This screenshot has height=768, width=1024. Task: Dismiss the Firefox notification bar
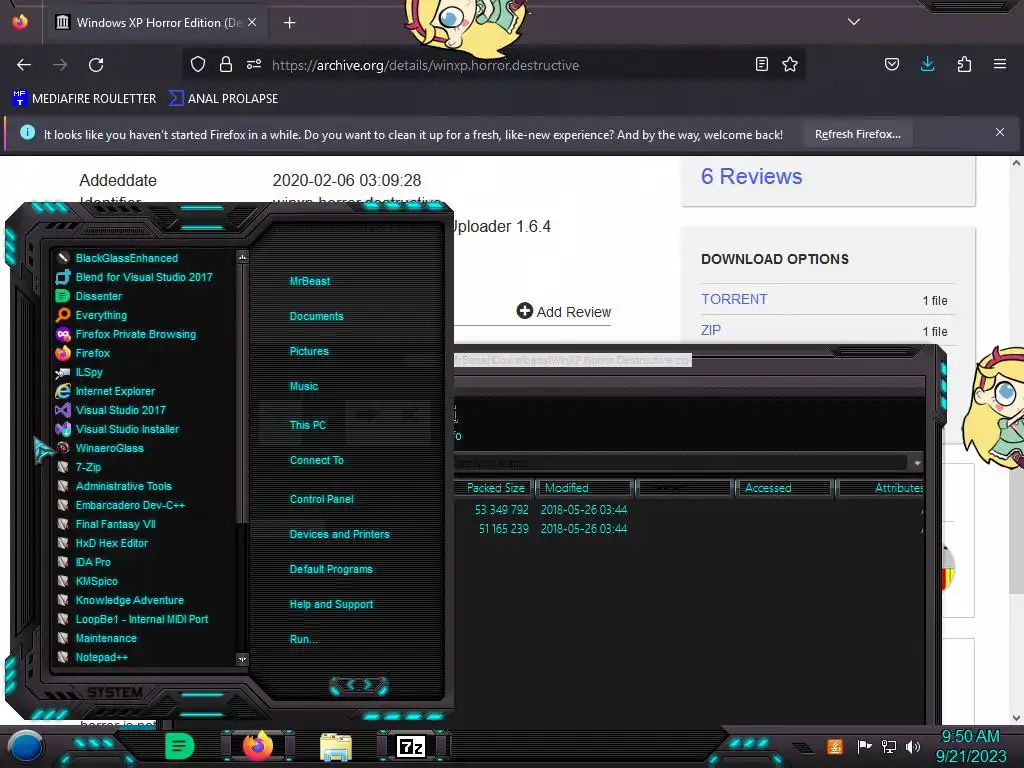(x=1000, y=132)
